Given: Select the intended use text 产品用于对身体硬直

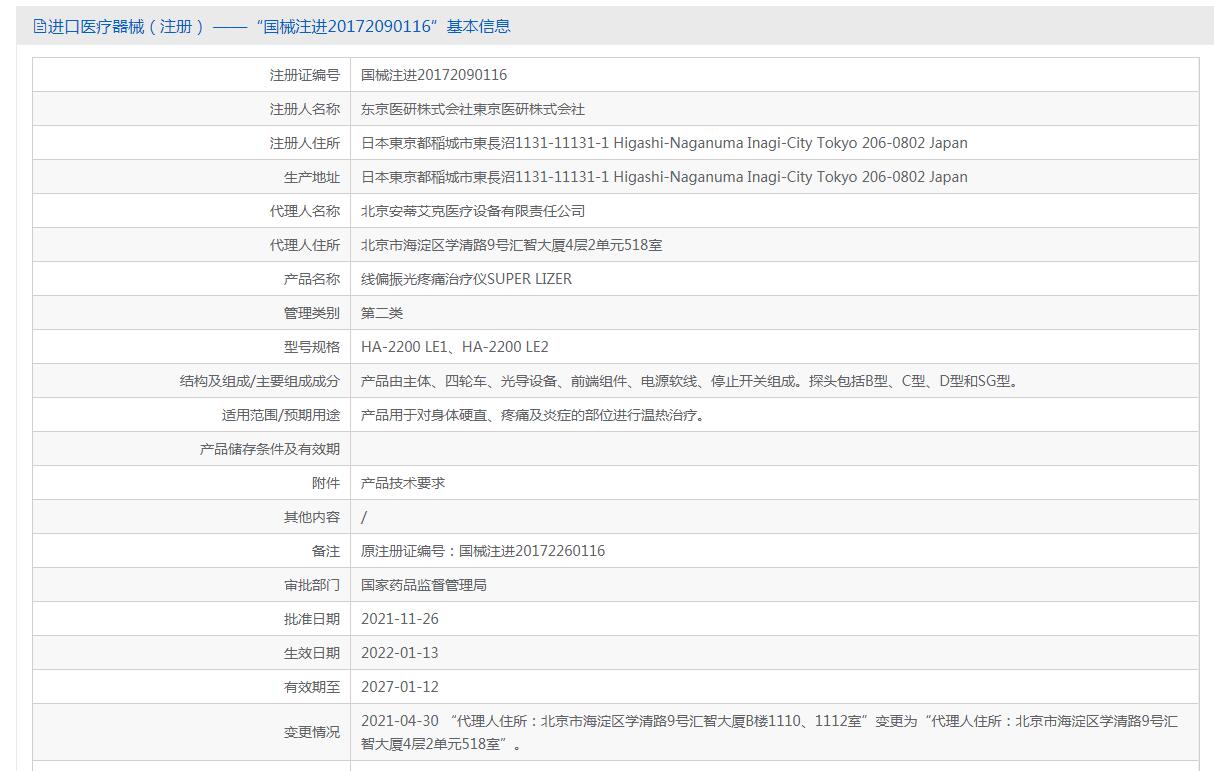Looking at the screenshot, I should [x=535, y=415].
